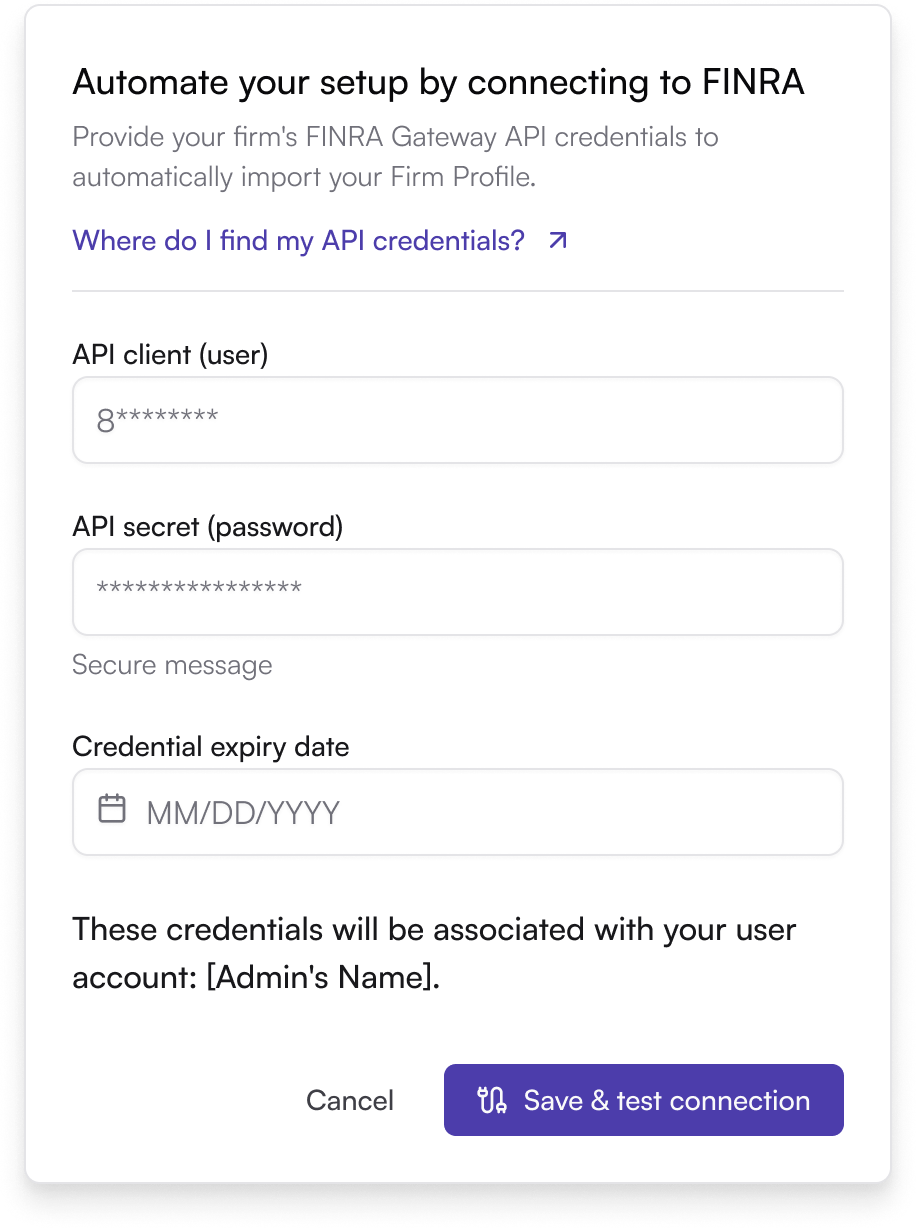Screen dimensions: 916x1228
Task: Click the external arrow icon beside the credentials link
Action: [558, 240]
